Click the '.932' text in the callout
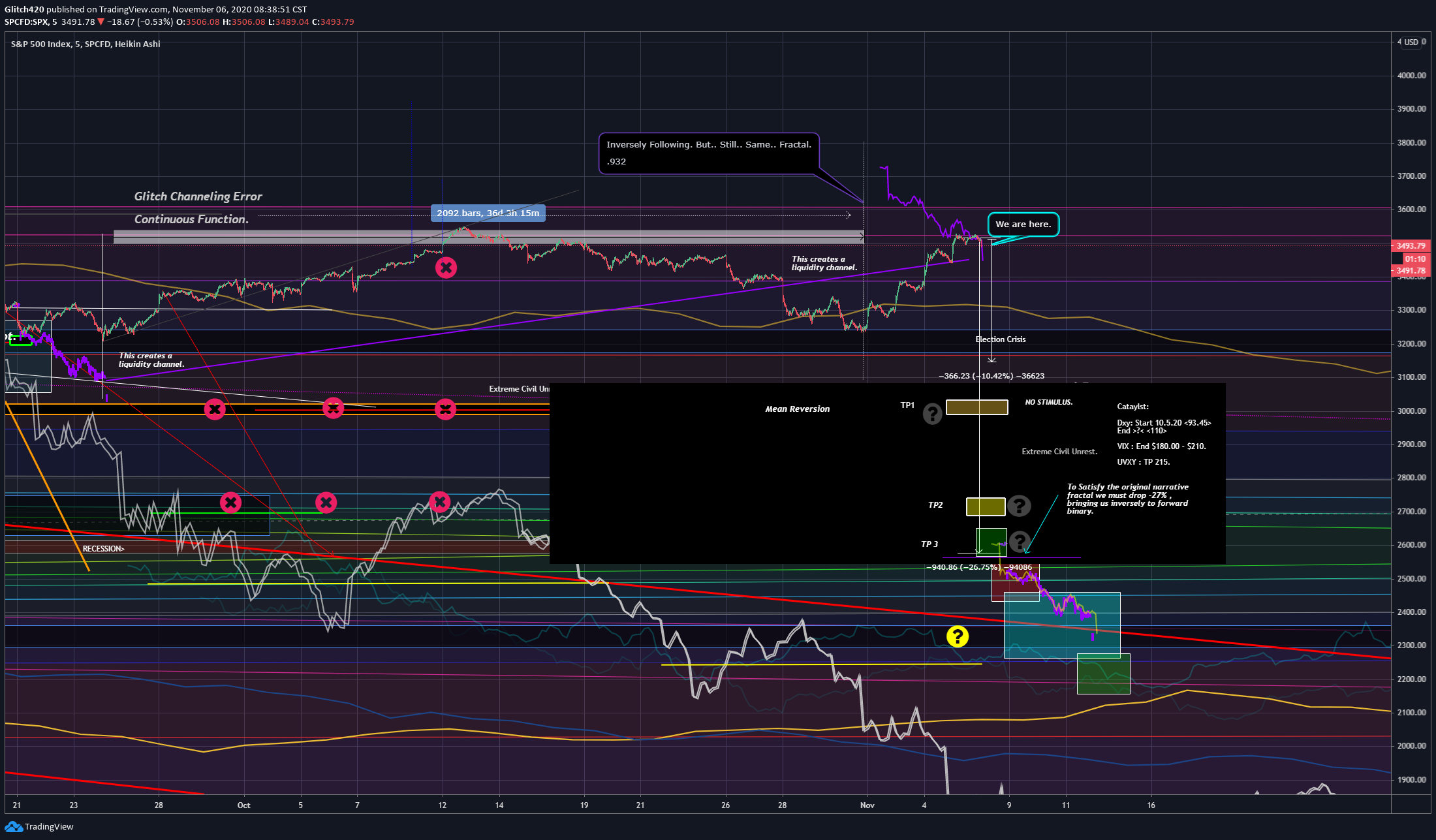Screen dimensions: 1436x840 click(616, 162)
